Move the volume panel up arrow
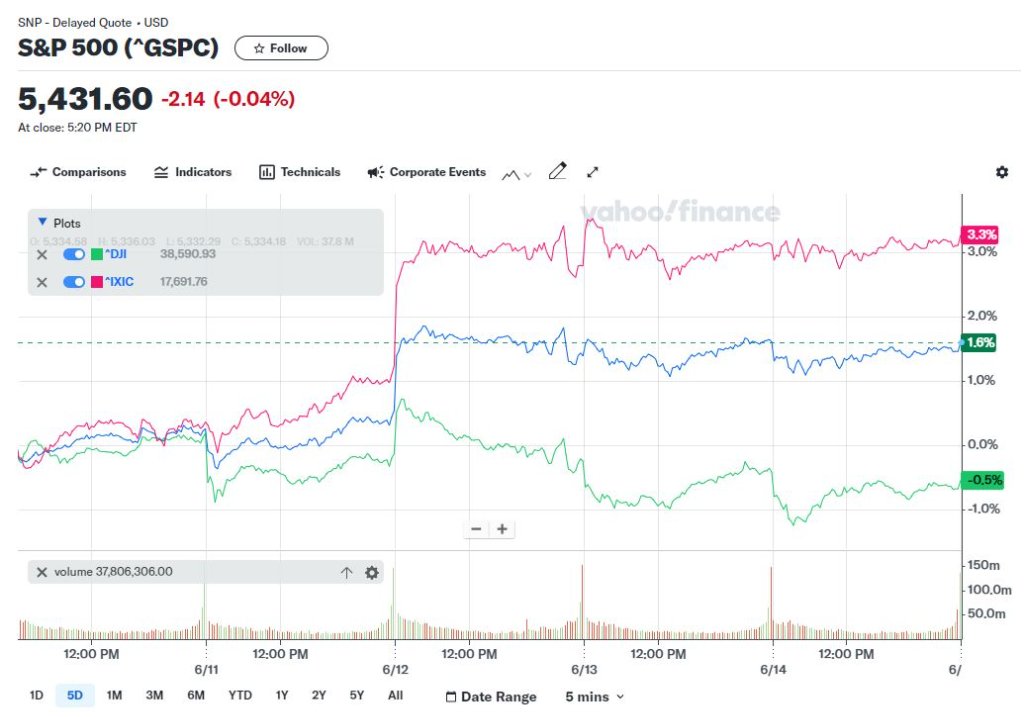The height and width of the screenshot is (717, 1024). click(x=347, y=573)
